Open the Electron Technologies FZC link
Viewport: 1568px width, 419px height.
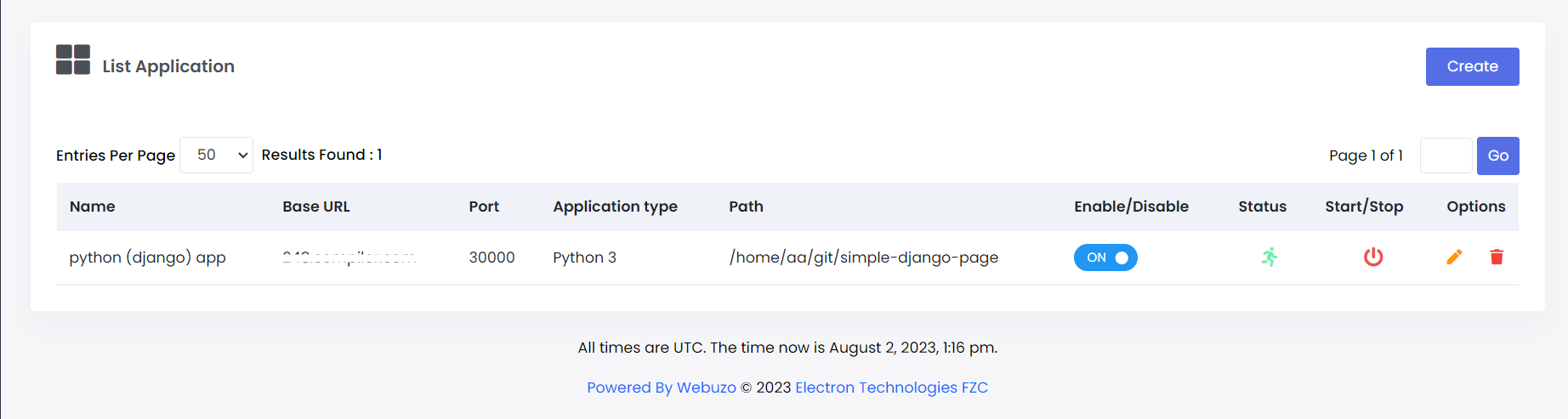point(891,388)
